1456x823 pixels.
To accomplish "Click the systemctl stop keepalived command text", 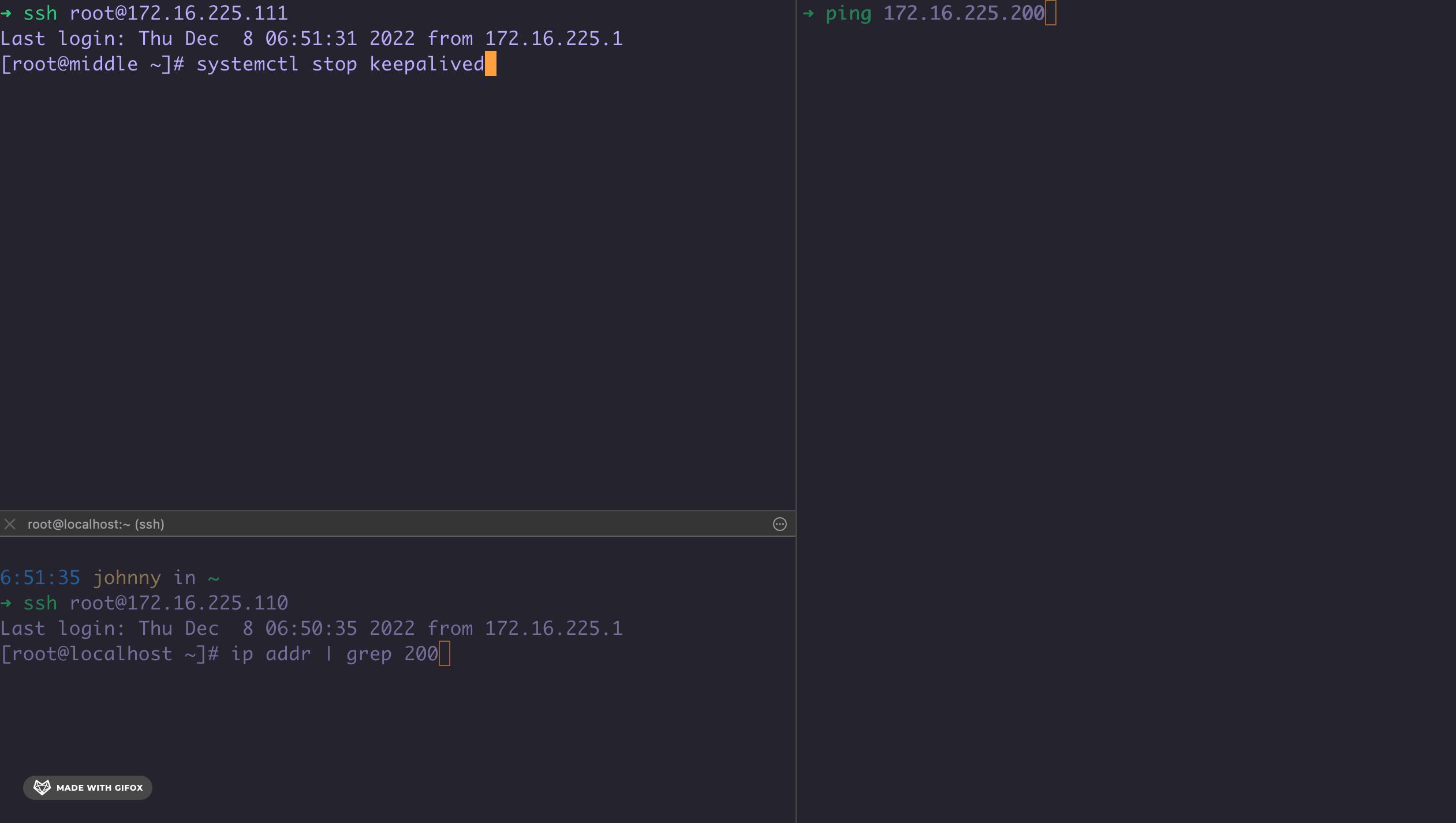I will 340,64.
